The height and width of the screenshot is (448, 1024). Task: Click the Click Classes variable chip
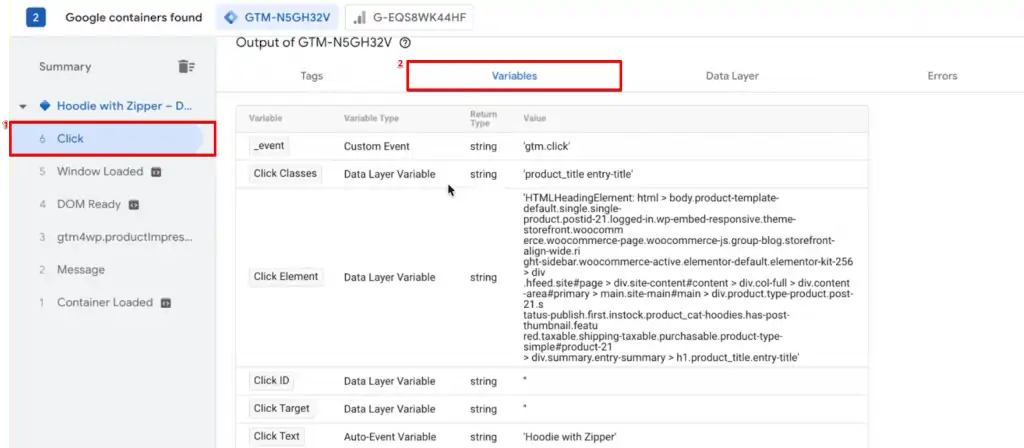point(285,173)
